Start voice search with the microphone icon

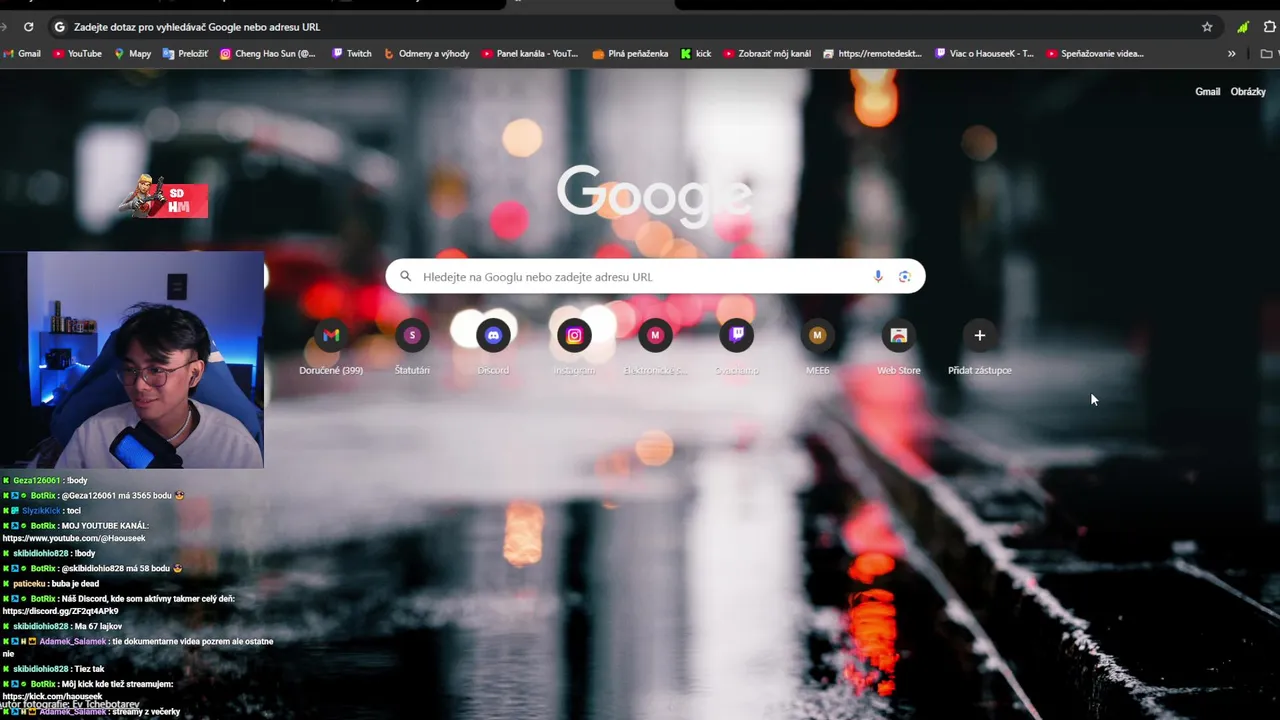point(878,276)
